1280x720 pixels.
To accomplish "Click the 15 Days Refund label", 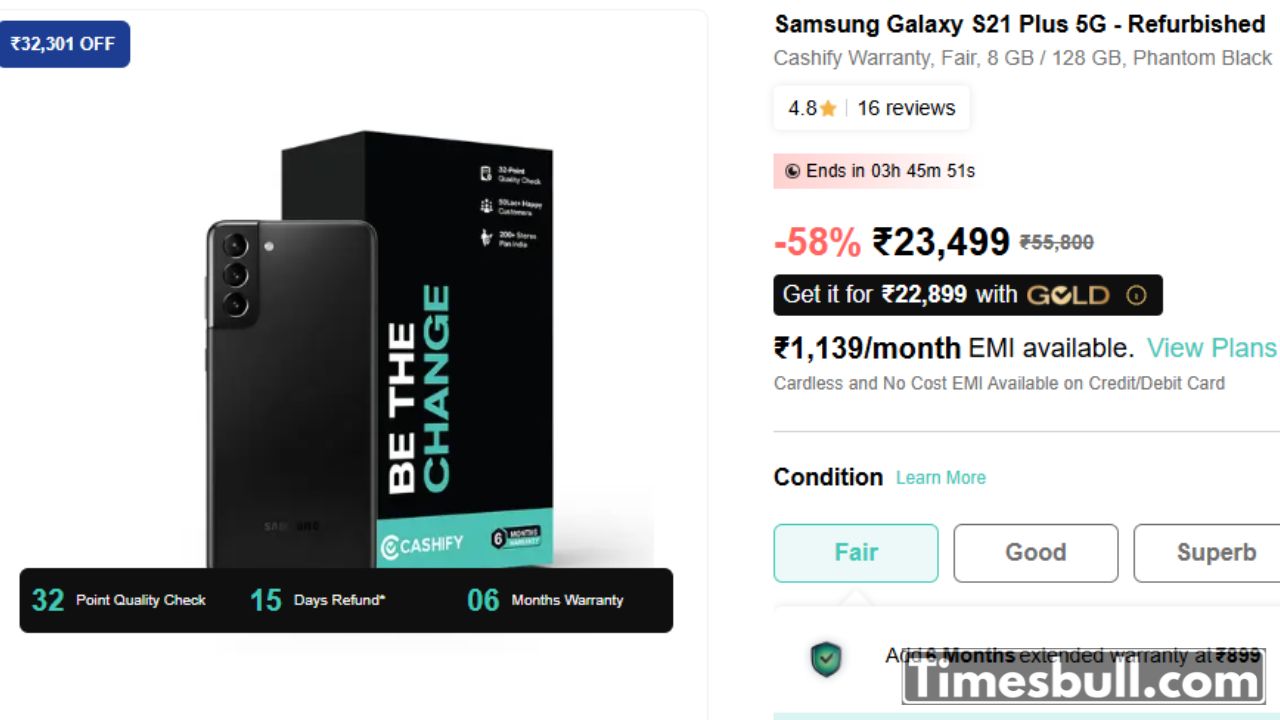I will (x=317, y=600).
